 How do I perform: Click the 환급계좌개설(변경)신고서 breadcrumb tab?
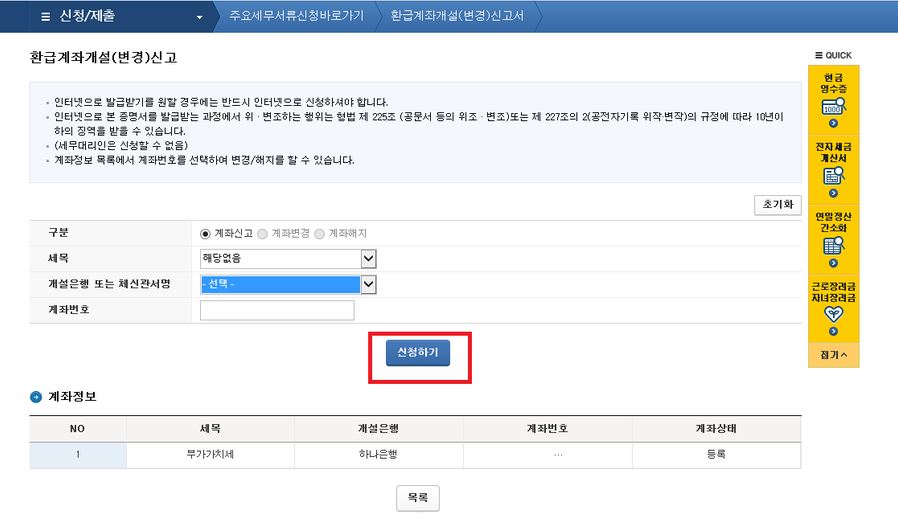tap(456, 17)
